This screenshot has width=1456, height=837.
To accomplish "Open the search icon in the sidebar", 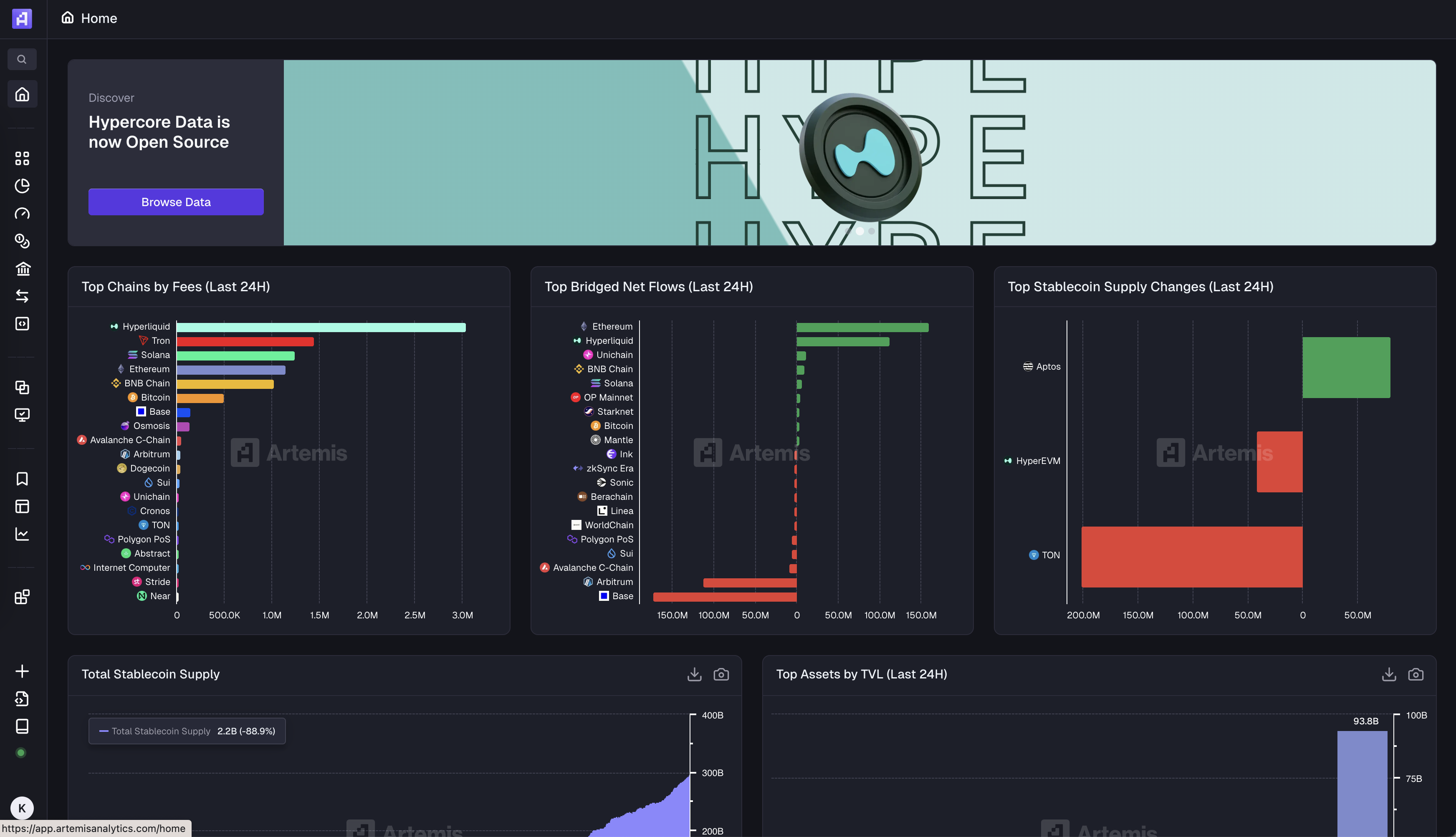I will (x=22, y=59).
